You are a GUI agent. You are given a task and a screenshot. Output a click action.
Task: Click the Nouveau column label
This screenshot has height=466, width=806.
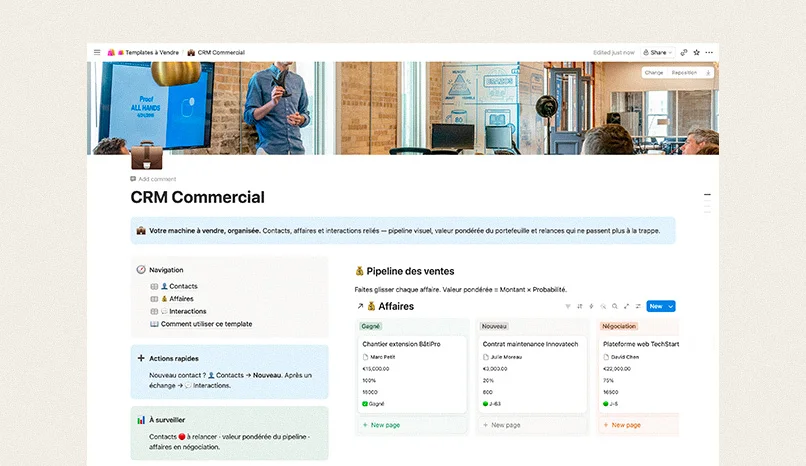pyautogui.click(x=494, y=326)
